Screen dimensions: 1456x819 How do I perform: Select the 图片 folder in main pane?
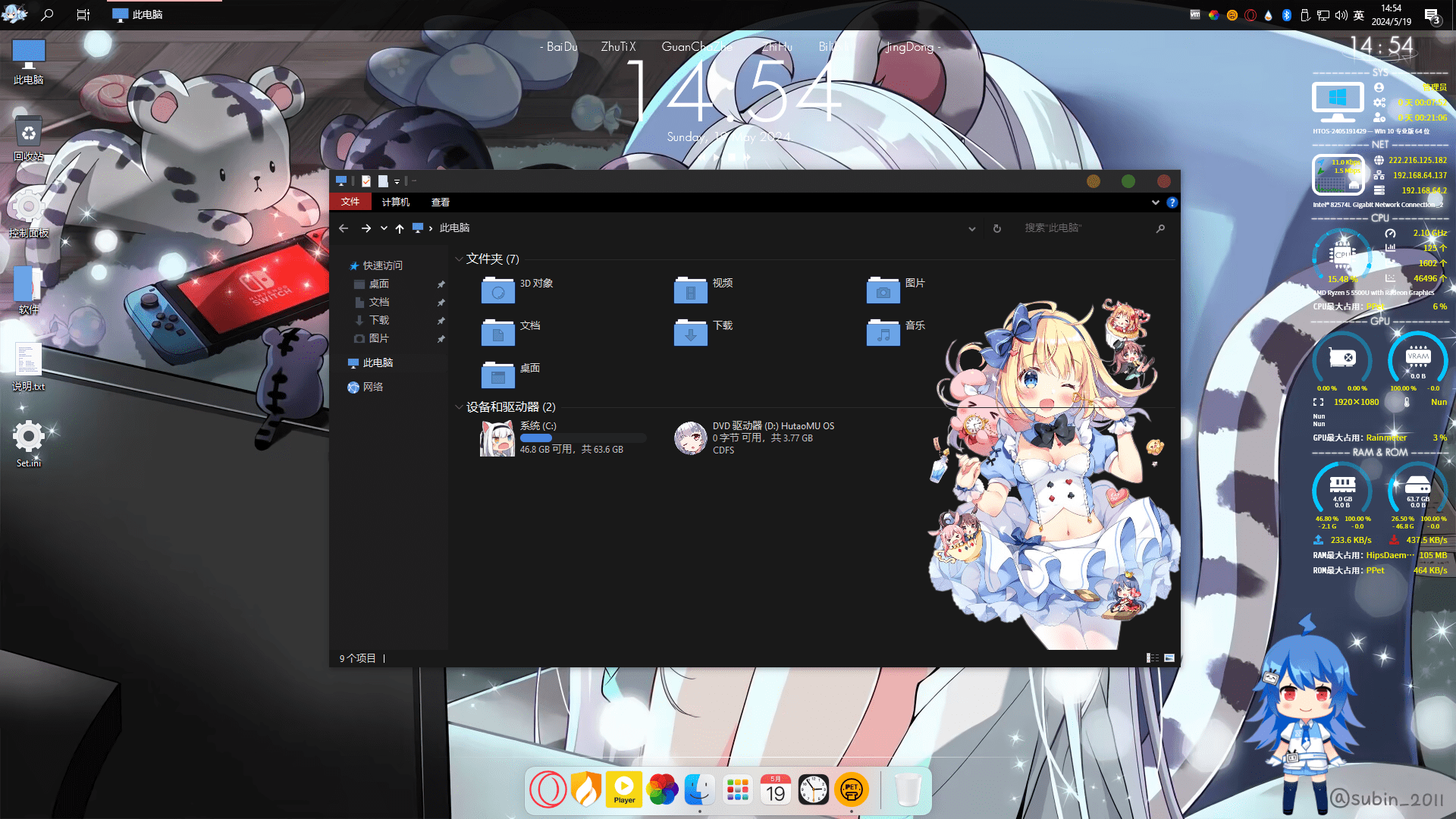(x=896, y=288)
